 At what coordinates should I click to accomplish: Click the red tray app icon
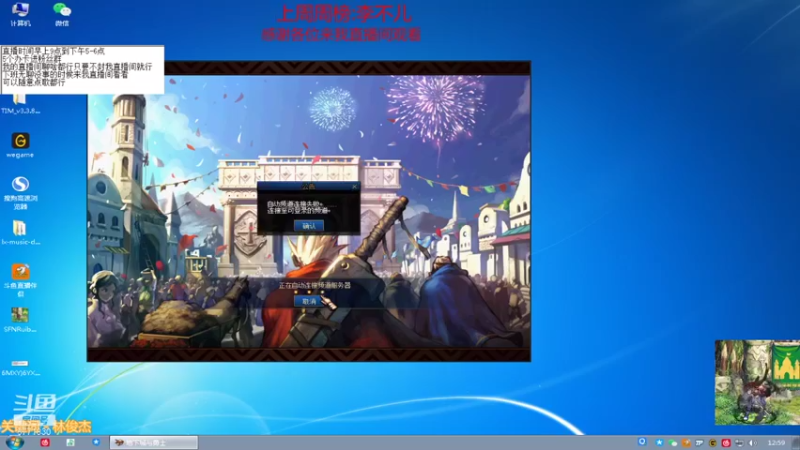726,443
